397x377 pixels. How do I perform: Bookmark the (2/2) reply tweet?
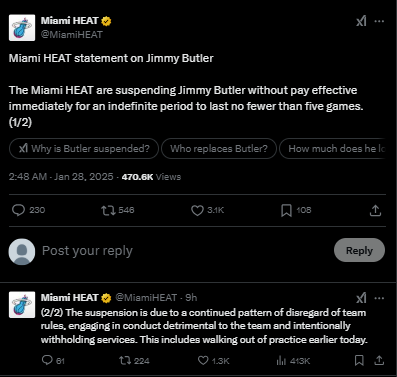[x=359, y=360]
